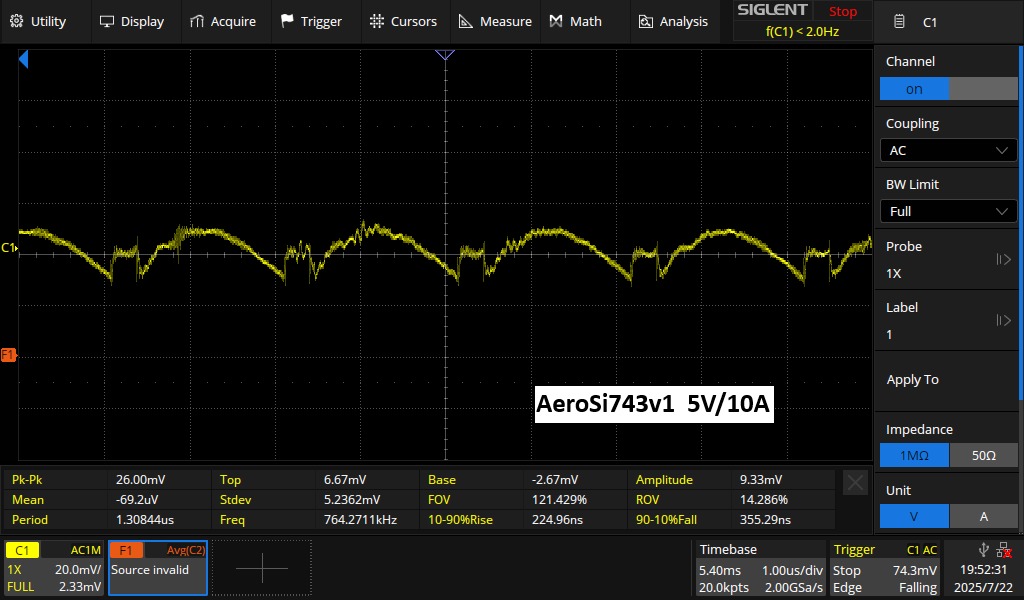Open the C1 channel descriptor box
The height and width of the screenshot is (600, 1024).
point(54,568)
